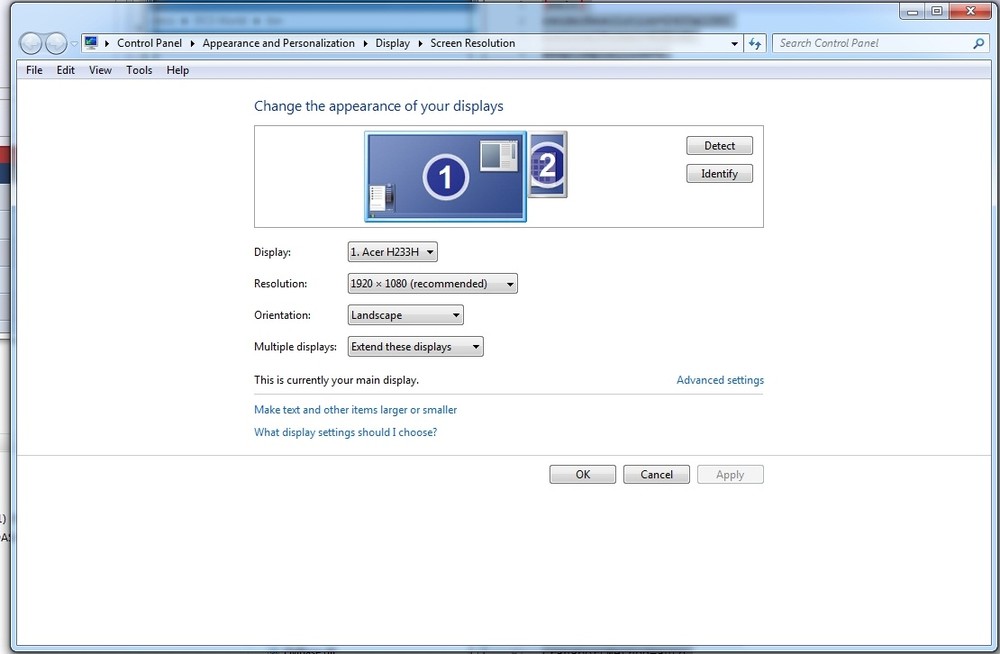This screenshot has height=654, width=1000.
Task: Expand the chevron after Control Panel breadcrumb
Action: tap(192, 43)
